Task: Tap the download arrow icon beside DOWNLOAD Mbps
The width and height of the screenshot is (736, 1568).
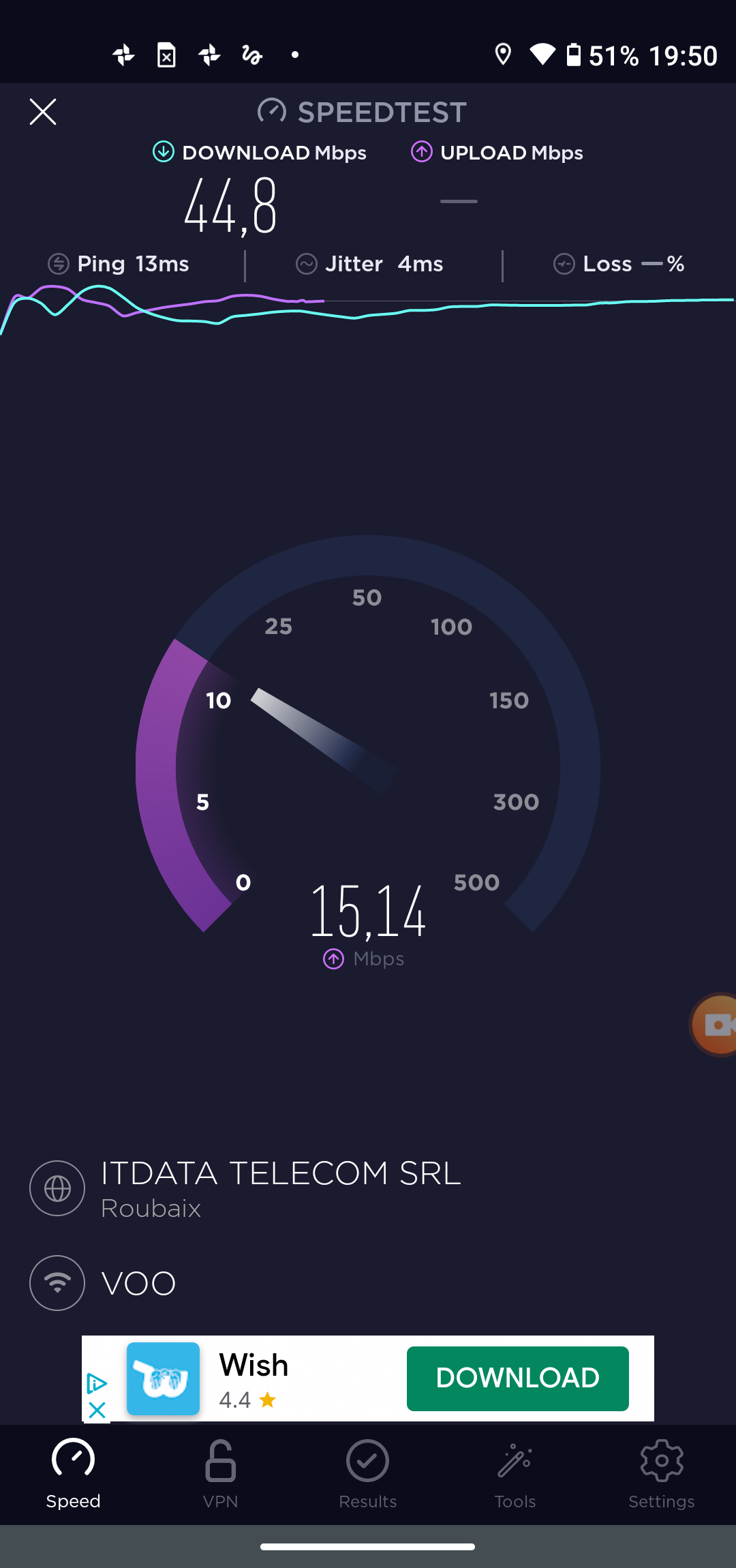Action: coord(164,152)
